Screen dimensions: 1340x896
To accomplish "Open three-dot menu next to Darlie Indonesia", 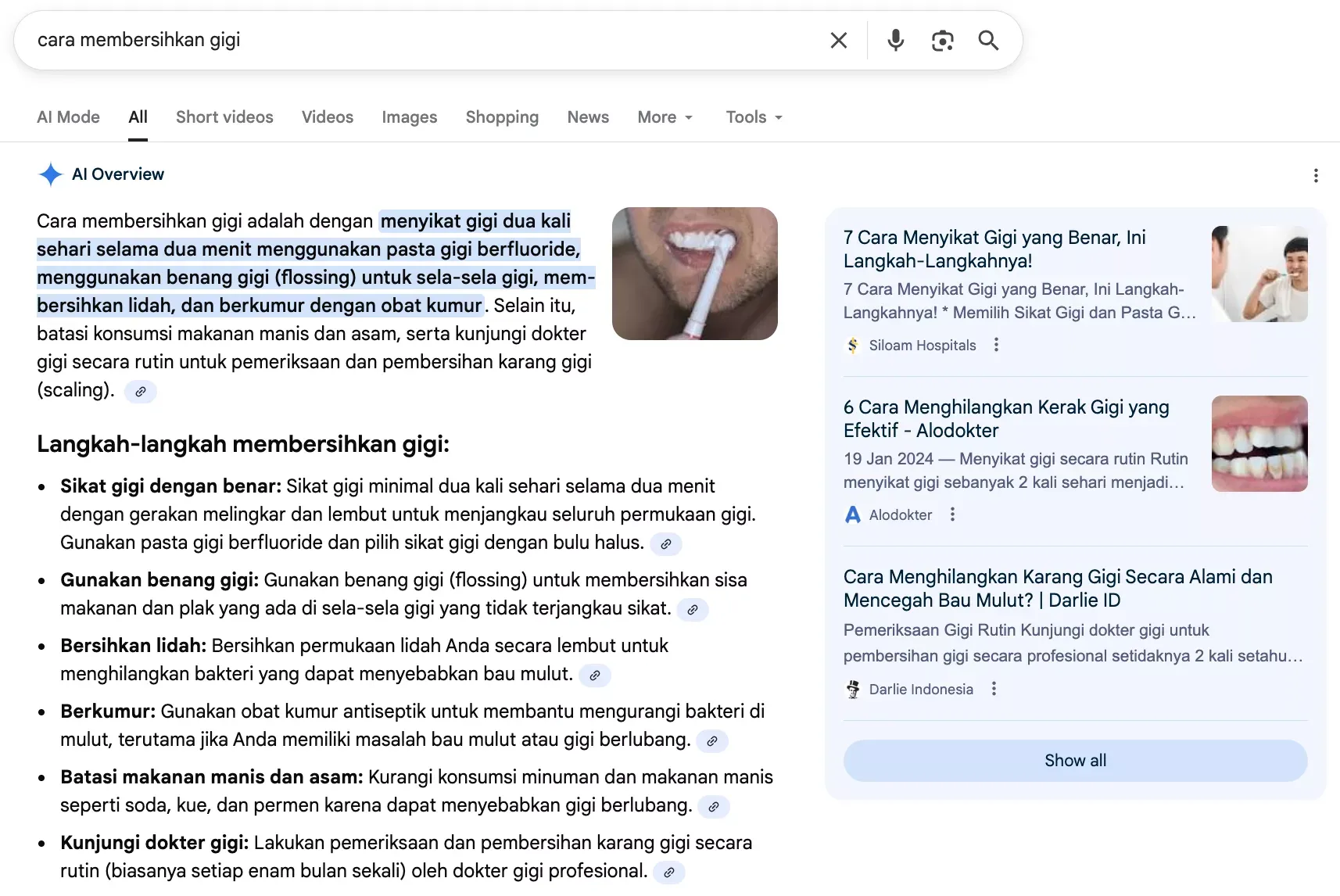I will (994, 689).
